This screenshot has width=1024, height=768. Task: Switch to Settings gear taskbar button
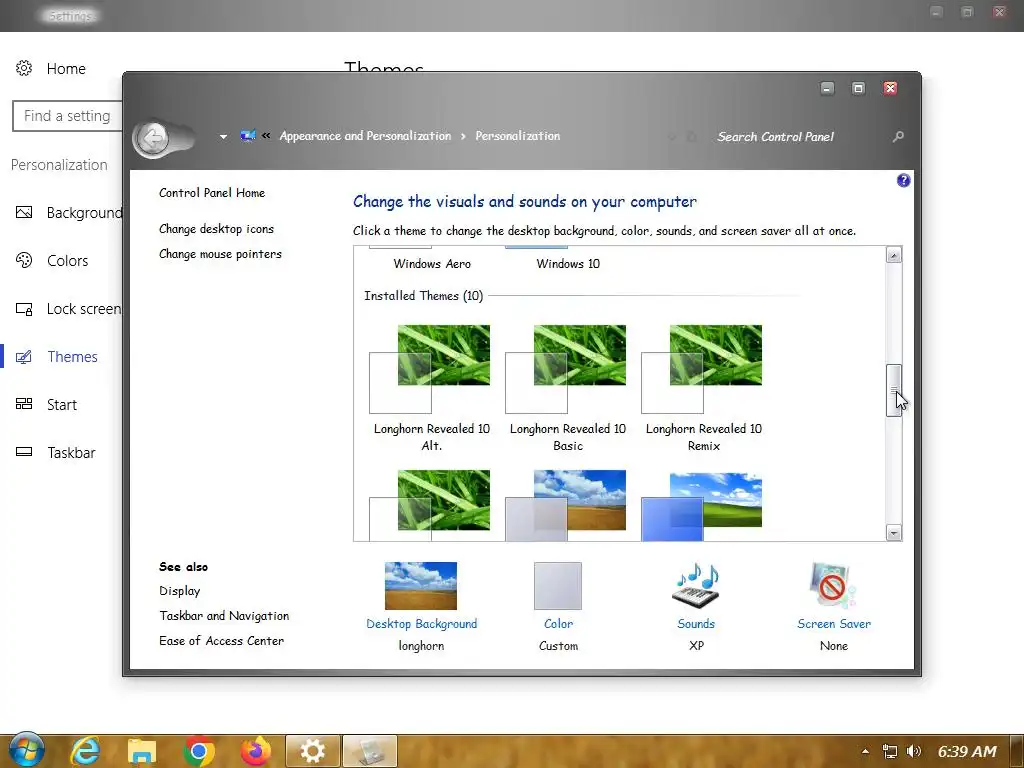click(x=313, y=751)
